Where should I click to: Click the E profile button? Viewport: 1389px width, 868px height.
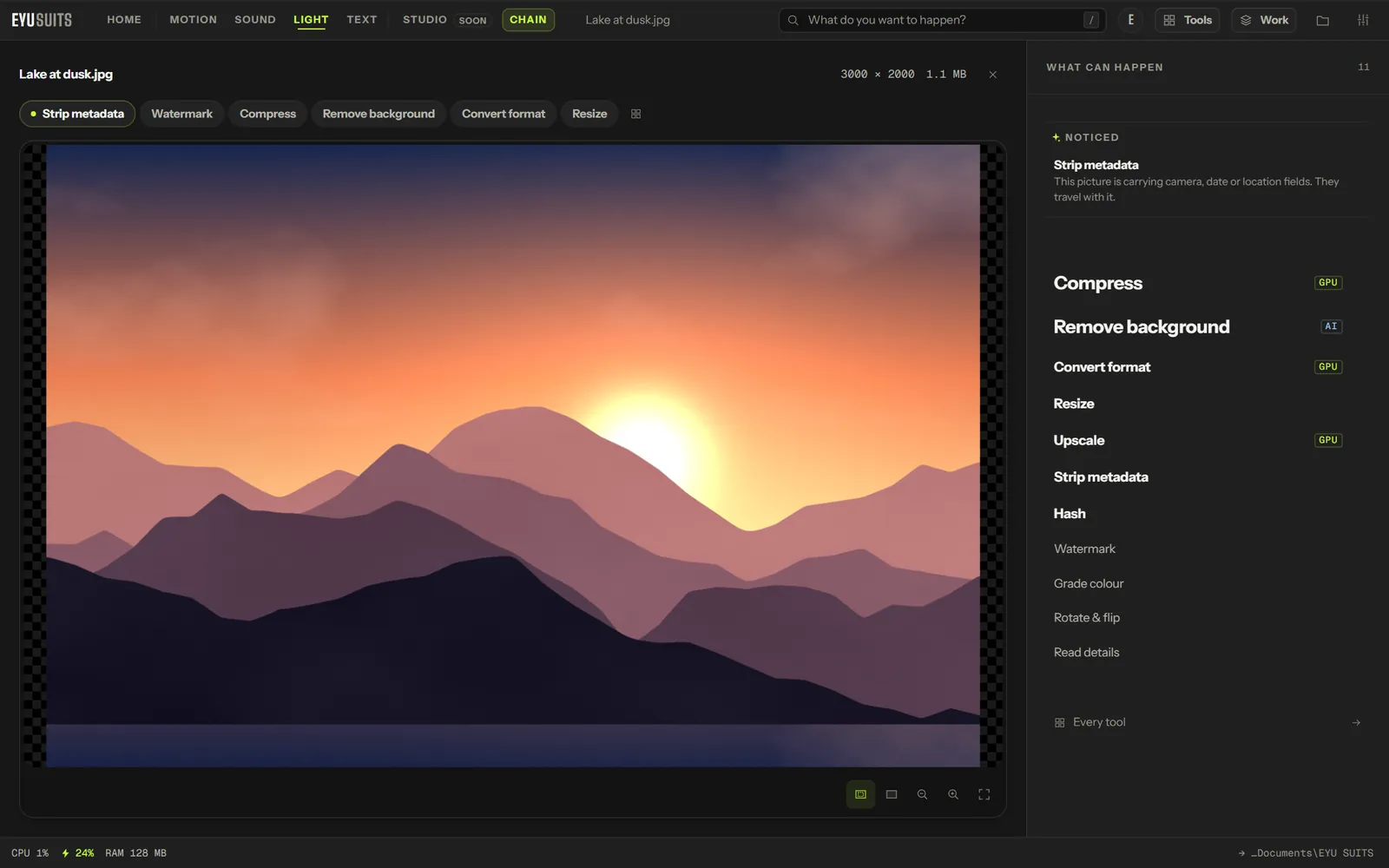(1130, 20)
